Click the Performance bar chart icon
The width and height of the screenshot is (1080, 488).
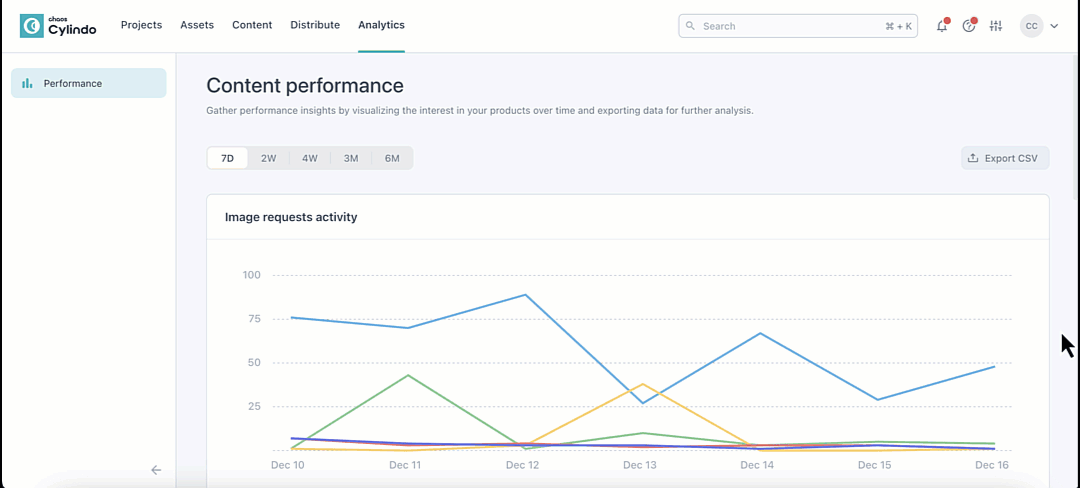tap(28, 84)
